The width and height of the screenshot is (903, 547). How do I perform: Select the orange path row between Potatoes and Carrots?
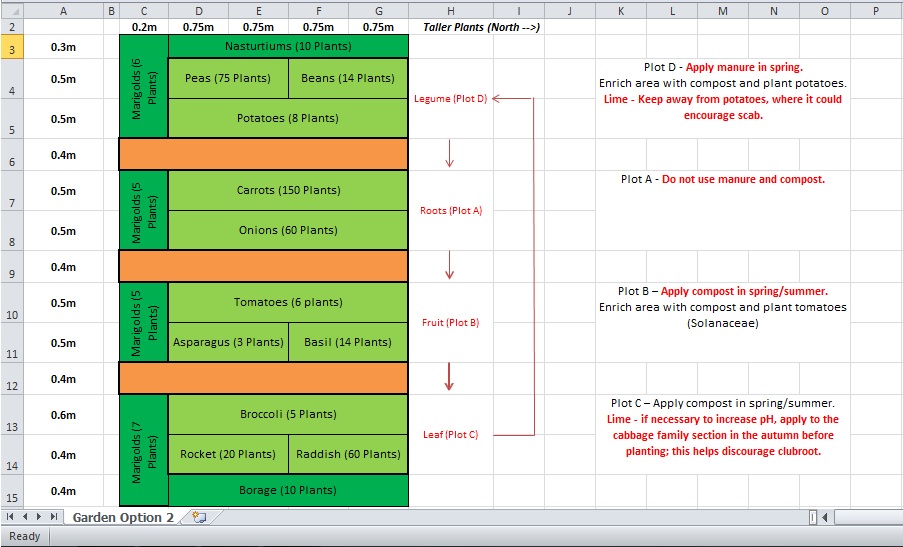[263, 154]
